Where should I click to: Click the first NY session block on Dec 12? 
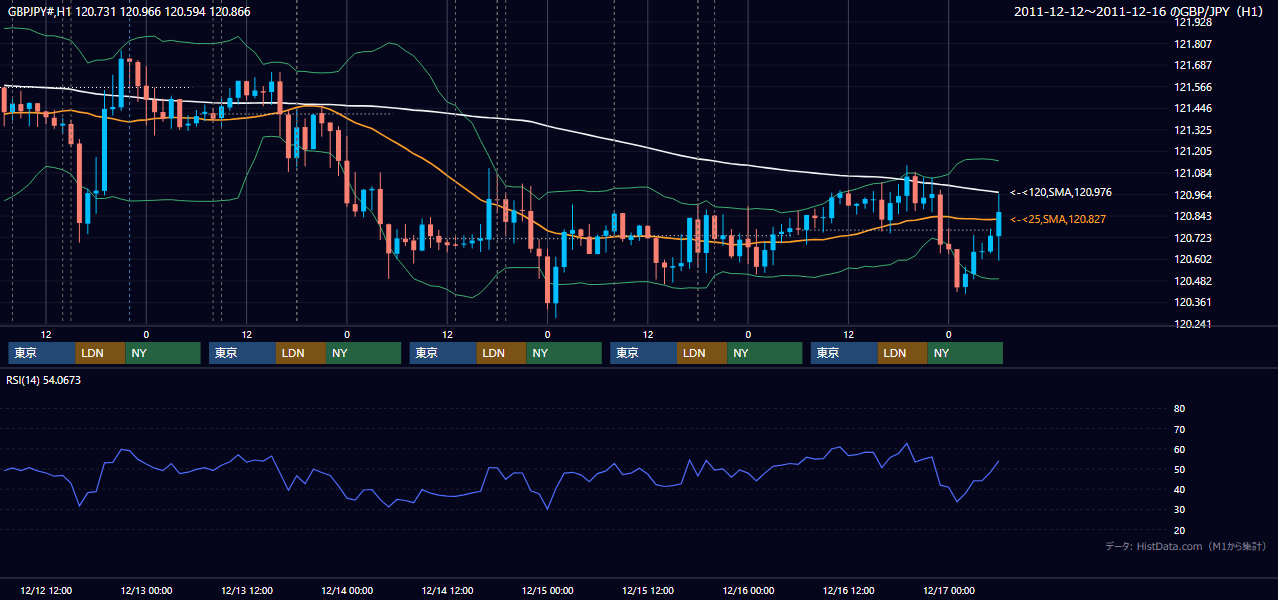click(163, 353)
